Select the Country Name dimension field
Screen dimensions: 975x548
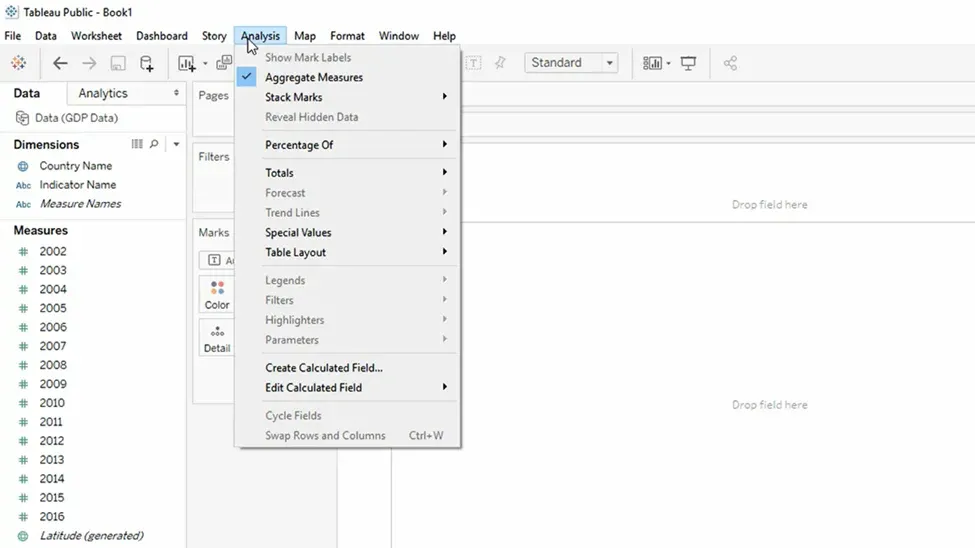coord(75,166)
